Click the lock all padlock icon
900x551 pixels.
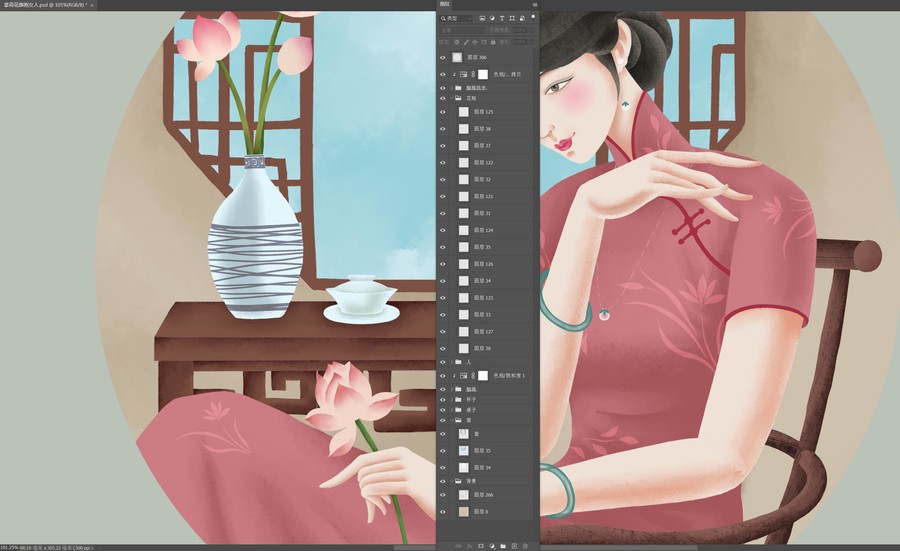point(493,42)
